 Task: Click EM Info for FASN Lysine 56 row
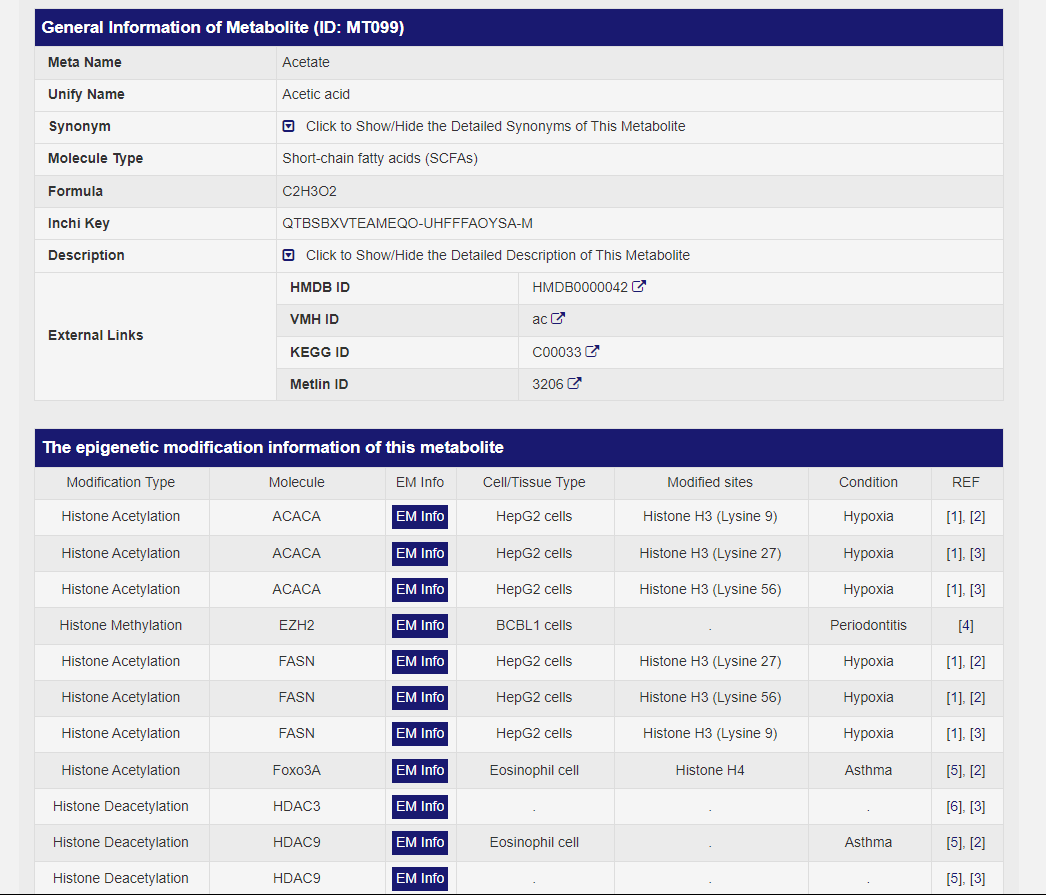pyautogui.click(x=420, y=697)
